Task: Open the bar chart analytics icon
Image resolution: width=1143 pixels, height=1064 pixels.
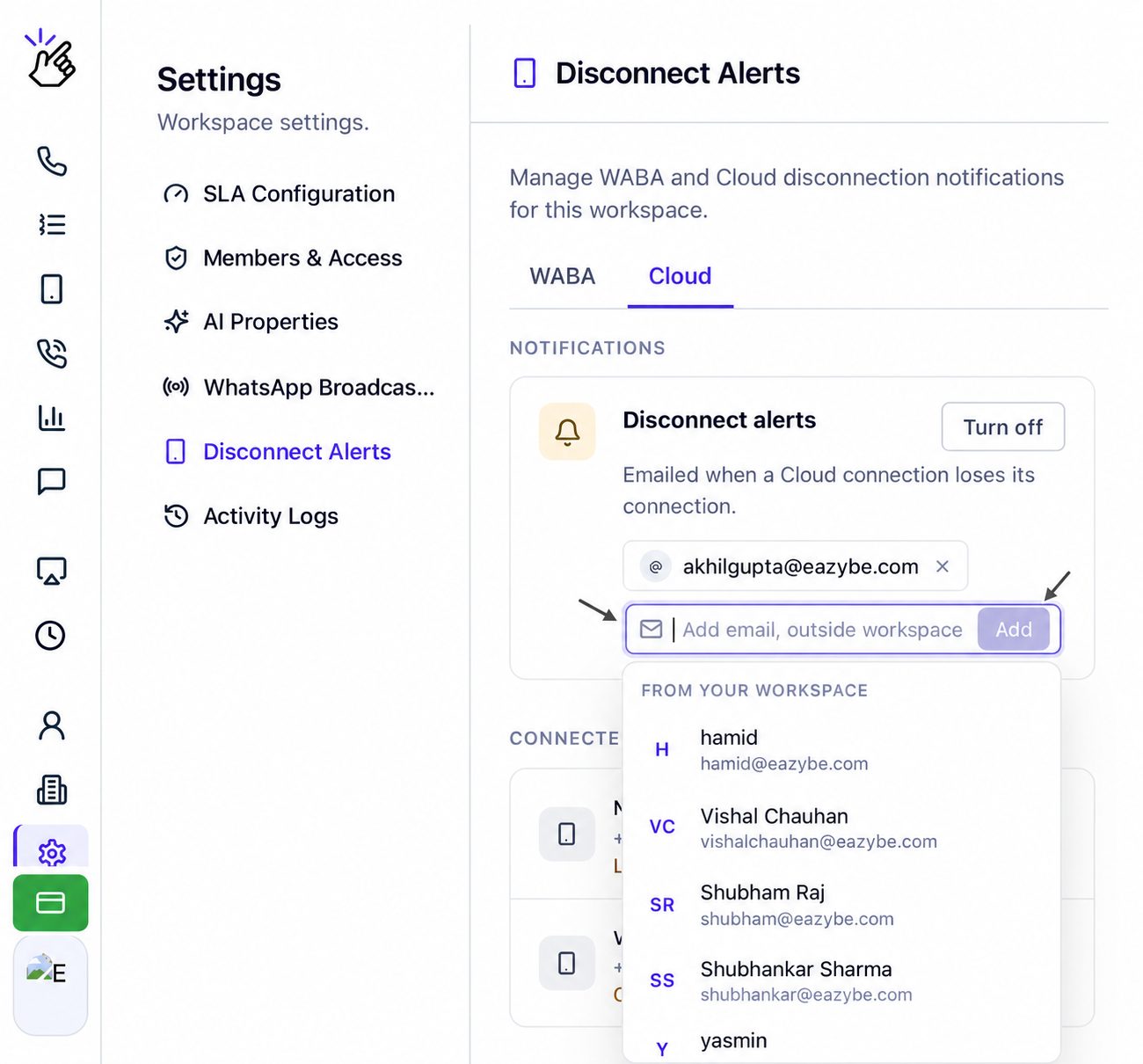Action: [x=51, y=417]
